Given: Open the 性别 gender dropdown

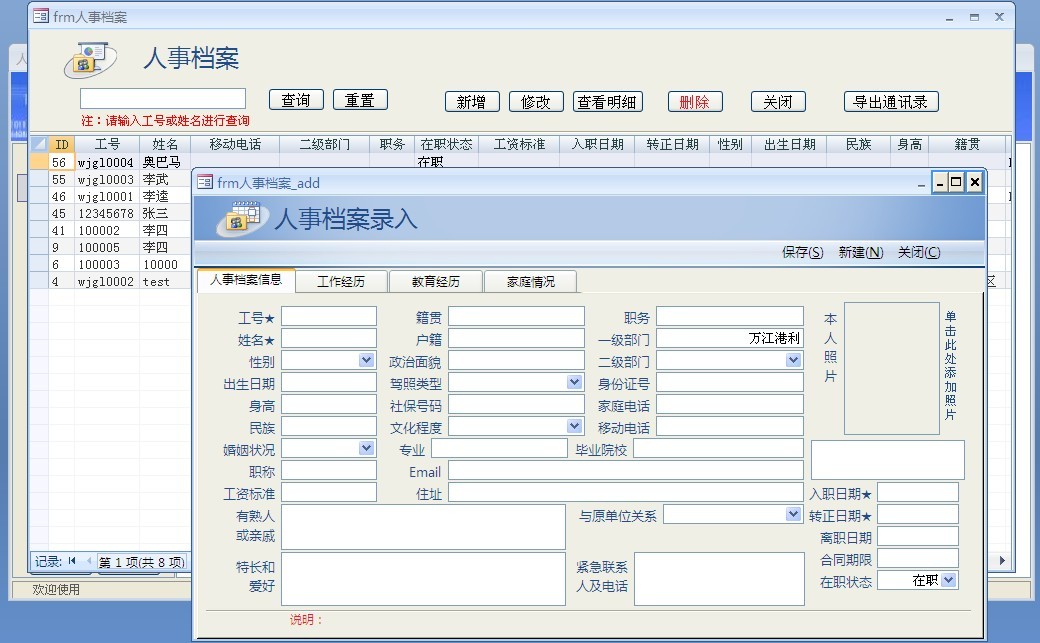Looking at the screenshot, I should tap(365, 359).
